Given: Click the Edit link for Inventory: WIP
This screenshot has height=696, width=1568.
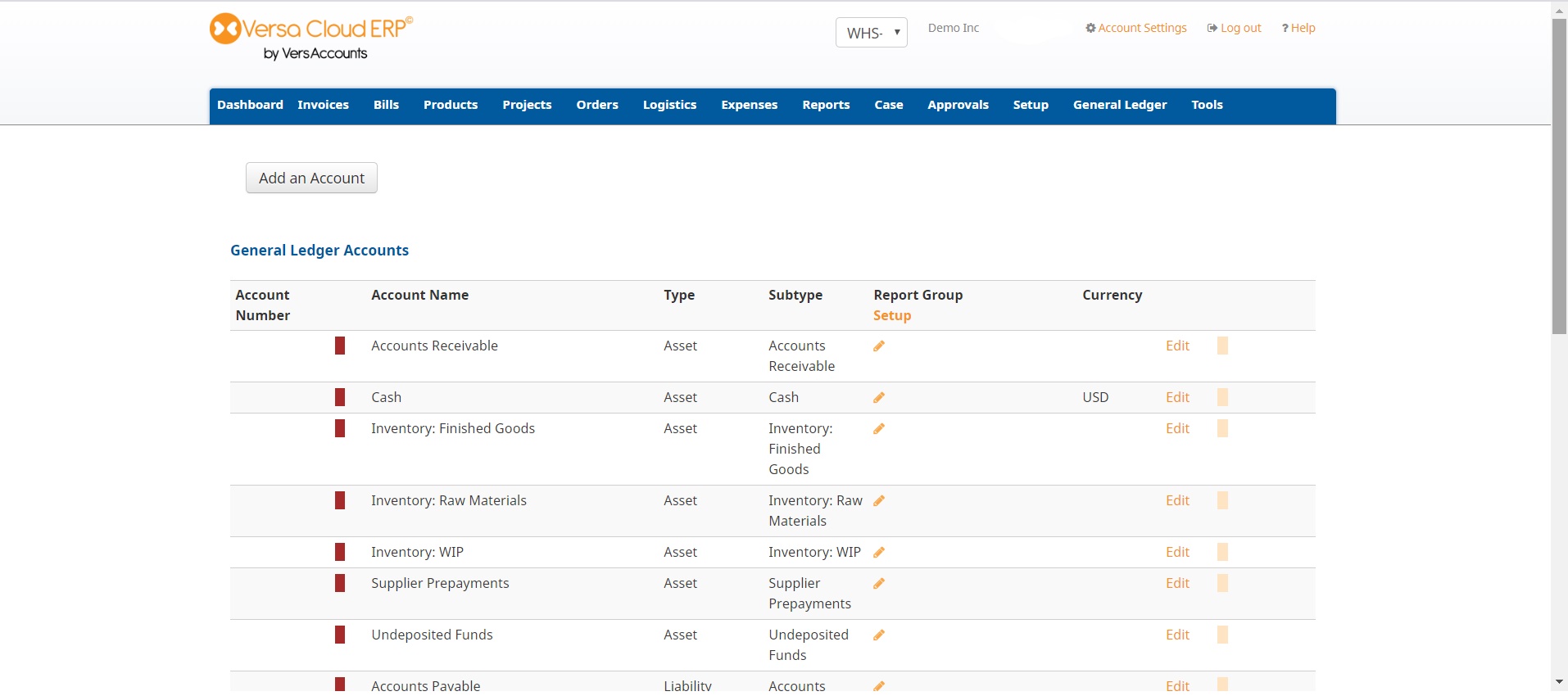Looking at the screenshot, I should pos(1176,552).
